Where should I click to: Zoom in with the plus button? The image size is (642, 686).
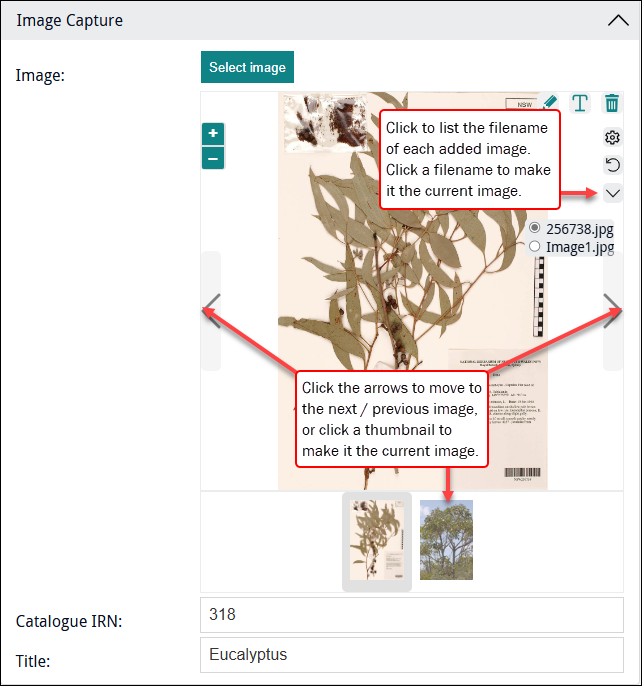coord(213,134)
